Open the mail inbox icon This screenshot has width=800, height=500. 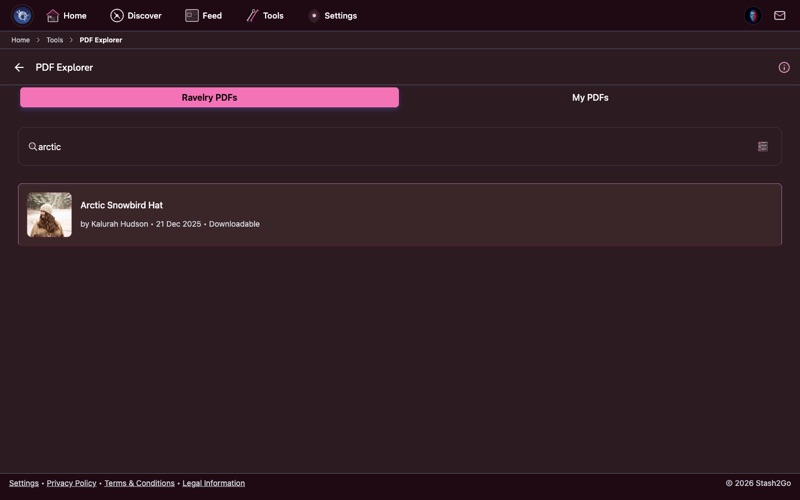pos(780,16)
